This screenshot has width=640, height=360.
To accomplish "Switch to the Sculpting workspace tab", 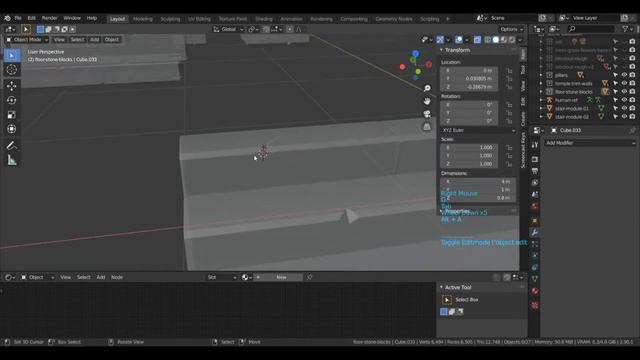I will 170,19.
